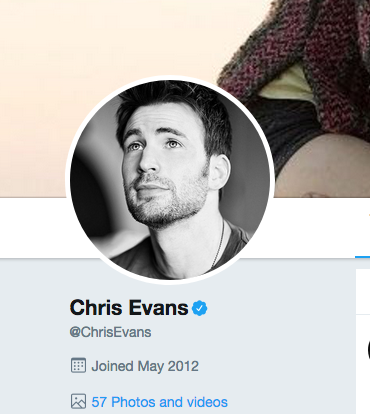
Task: Click the number 57 in the media link
Action: (x=99, y=402)
